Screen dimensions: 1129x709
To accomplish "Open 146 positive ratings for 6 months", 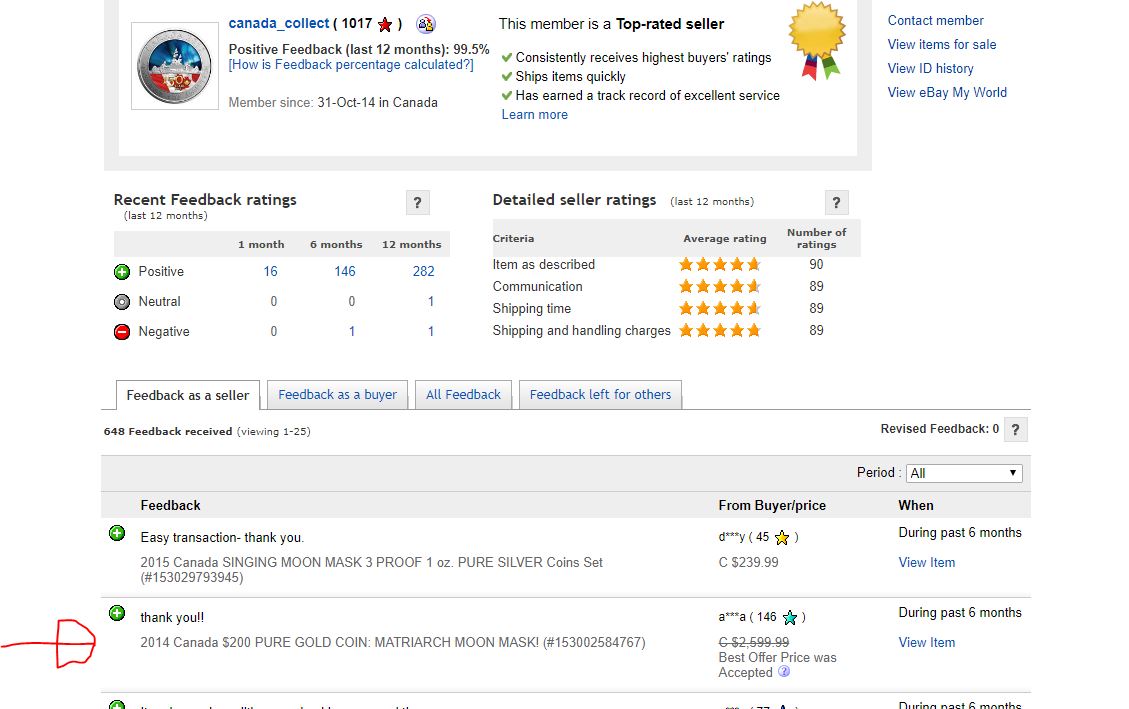I will pos(345,271).
